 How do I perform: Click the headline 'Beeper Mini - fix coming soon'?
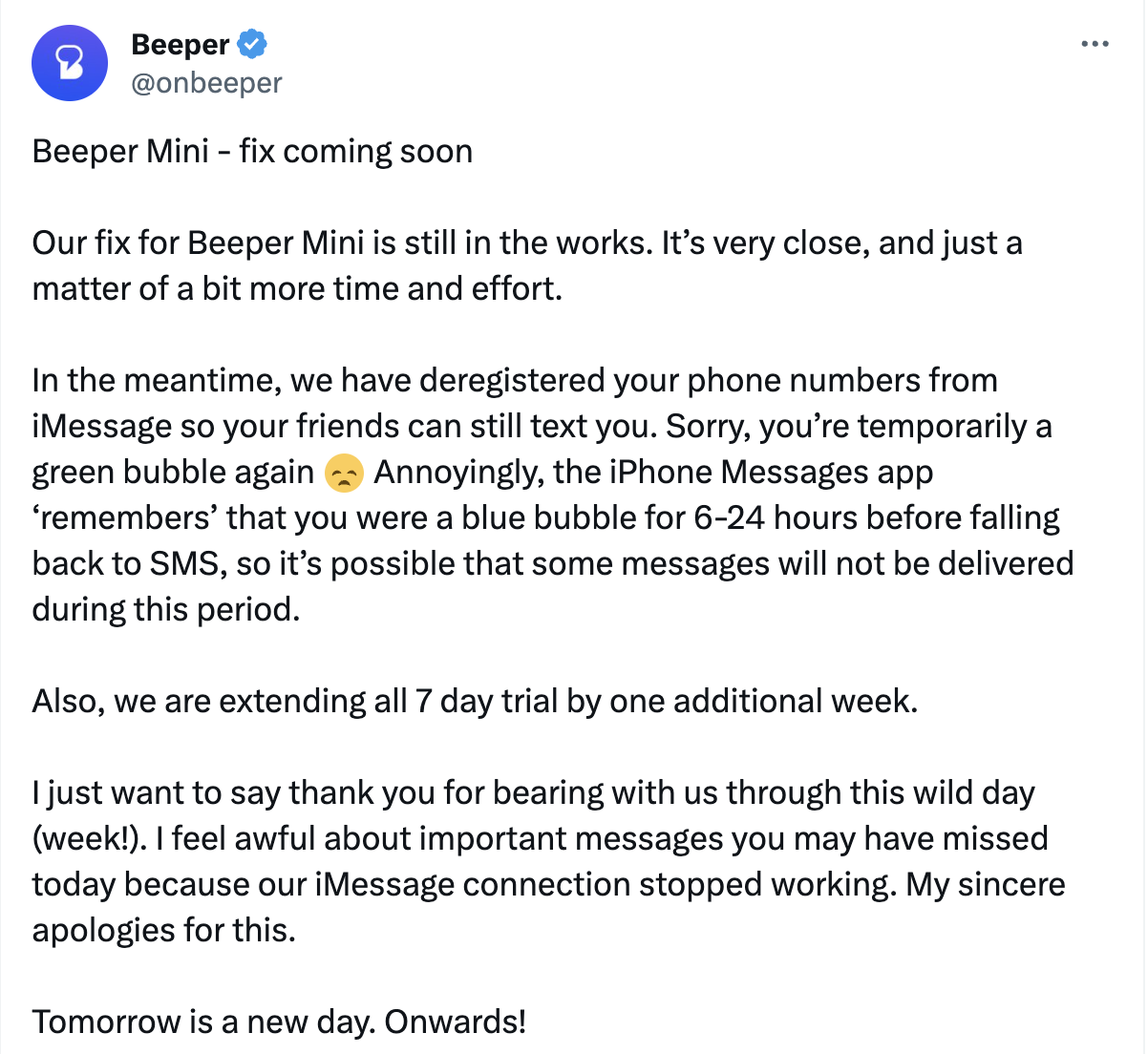pyautogui.click(x=252, y=151)
